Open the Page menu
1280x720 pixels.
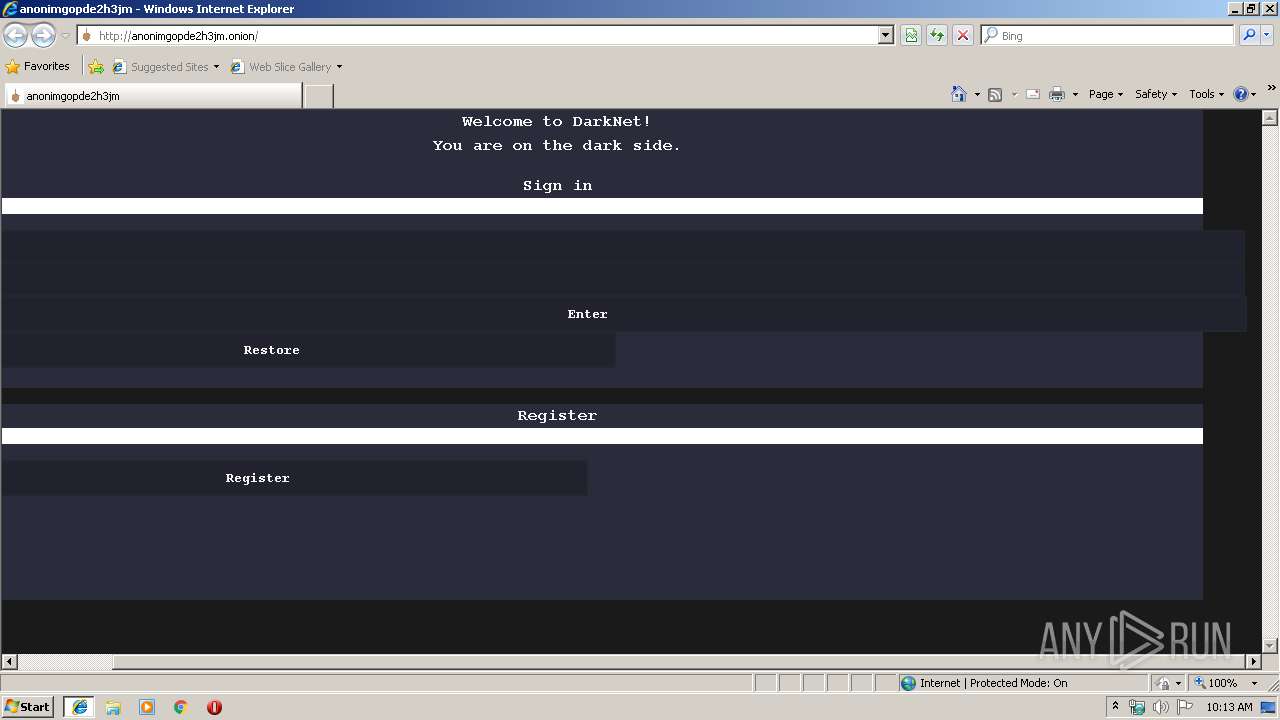point(1105,94)
